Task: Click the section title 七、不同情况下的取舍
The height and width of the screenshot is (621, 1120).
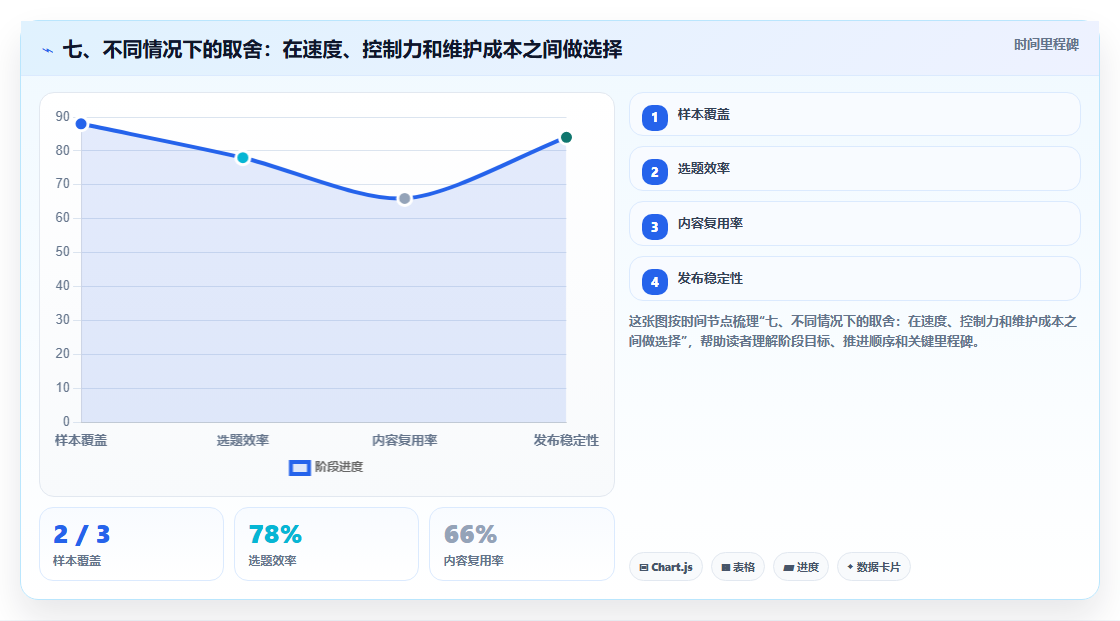Action: point(343,49)
